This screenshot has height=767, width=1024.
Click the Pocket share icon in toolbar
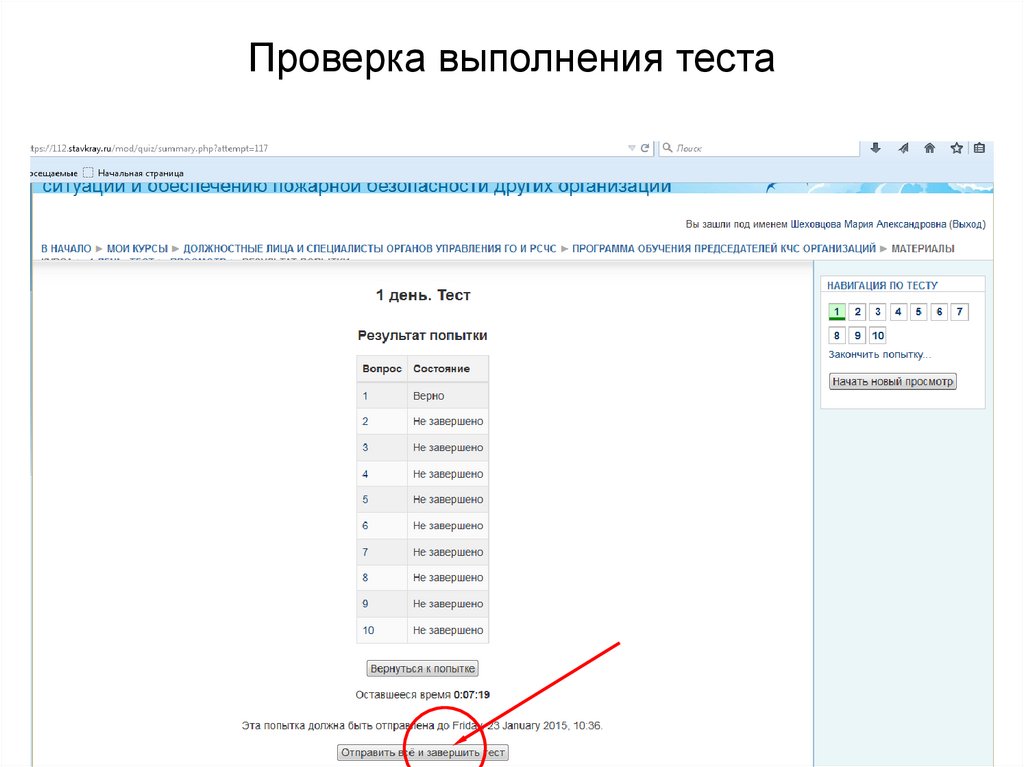tap(903, 147)
